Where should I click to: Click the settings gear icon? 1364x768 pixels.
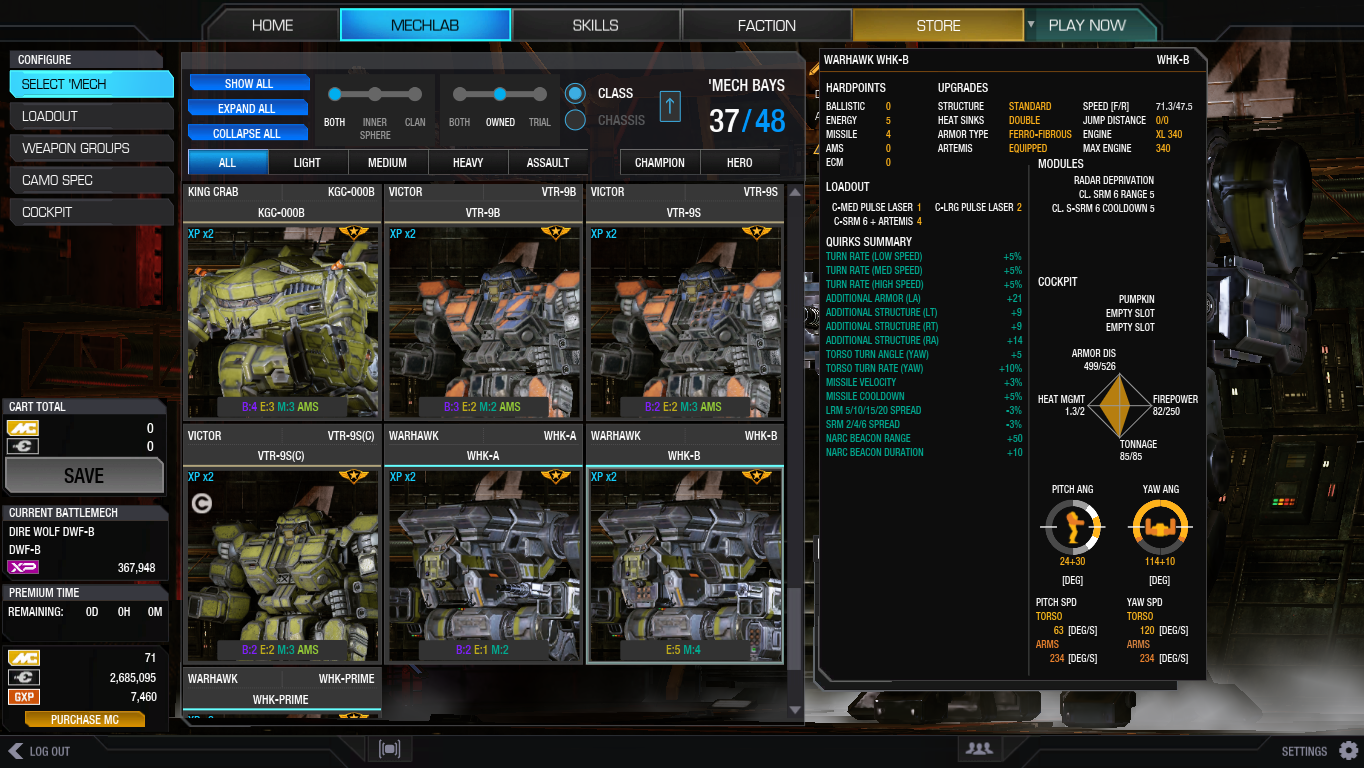(x=1348, y=750)
